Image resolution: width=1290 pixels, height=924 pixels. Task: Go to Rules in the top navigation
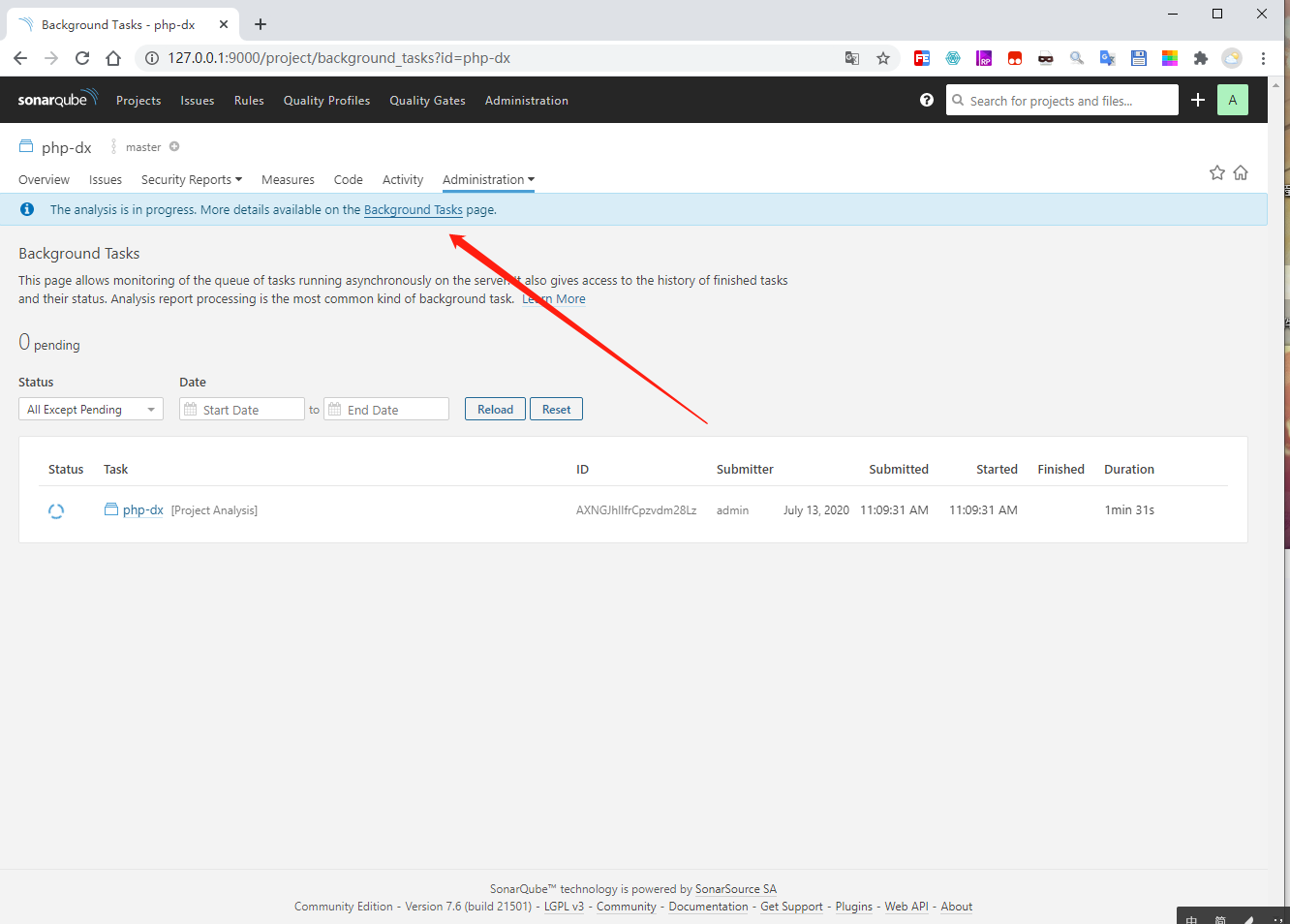(249, 101)
